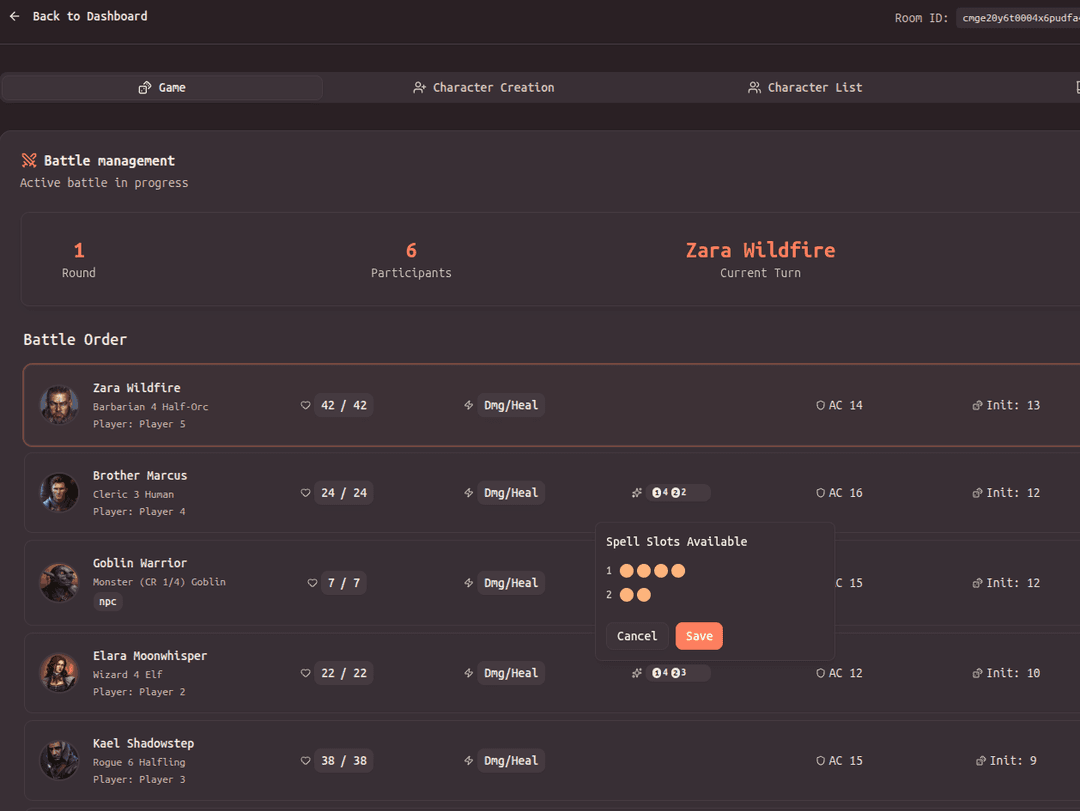Open Elara Moonwhisper's spell slots badge

pos(677,673)
